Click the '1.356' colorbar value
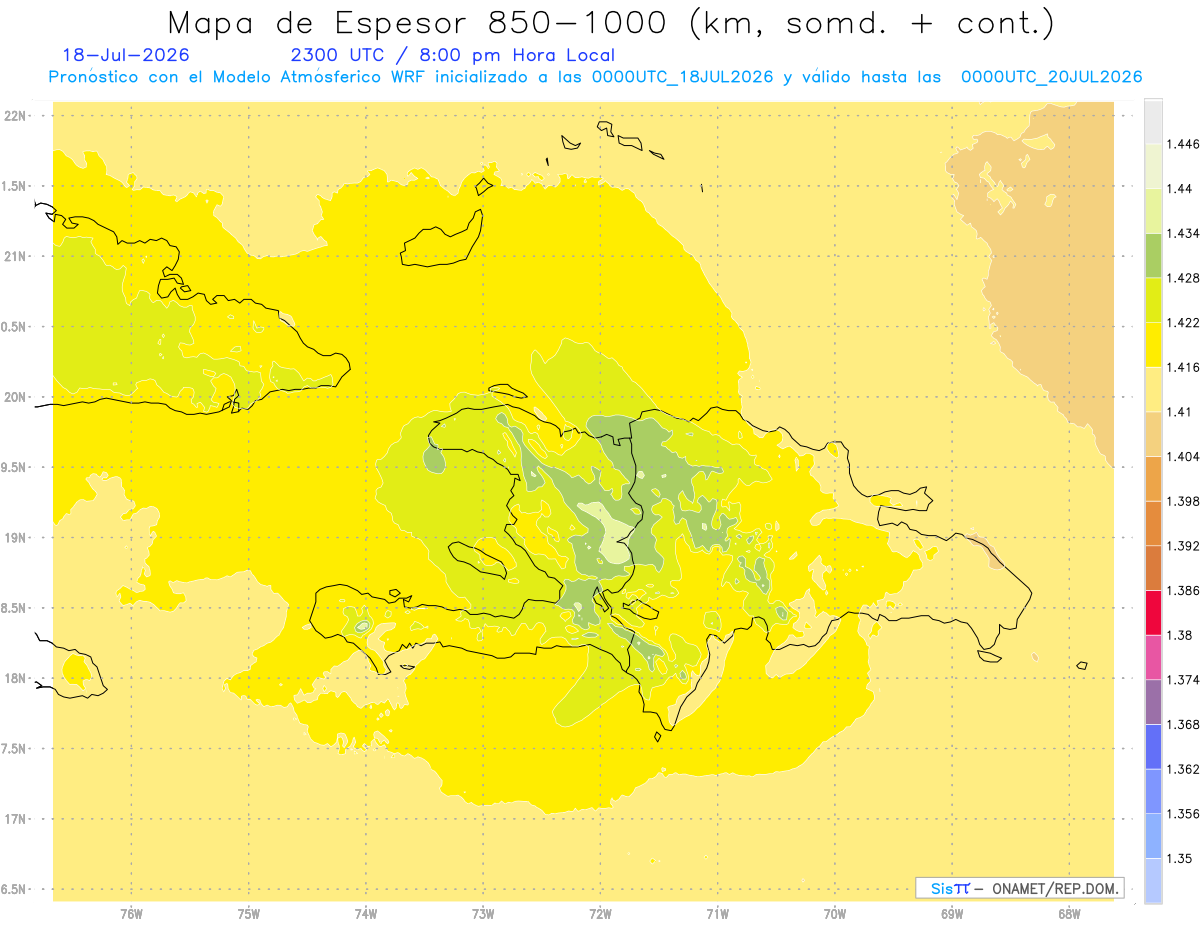This screenshot has height=927, width=1200. 1183,814
